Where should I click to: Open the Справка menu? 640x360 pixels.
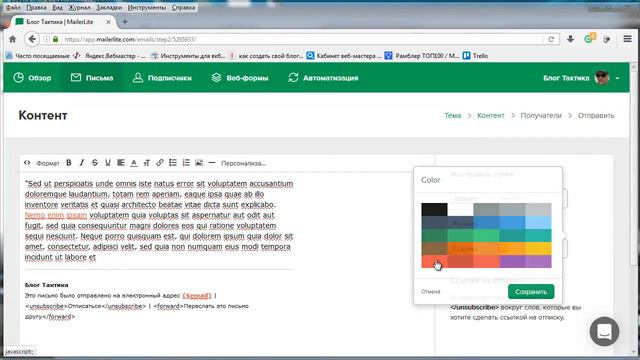(183, 7)
